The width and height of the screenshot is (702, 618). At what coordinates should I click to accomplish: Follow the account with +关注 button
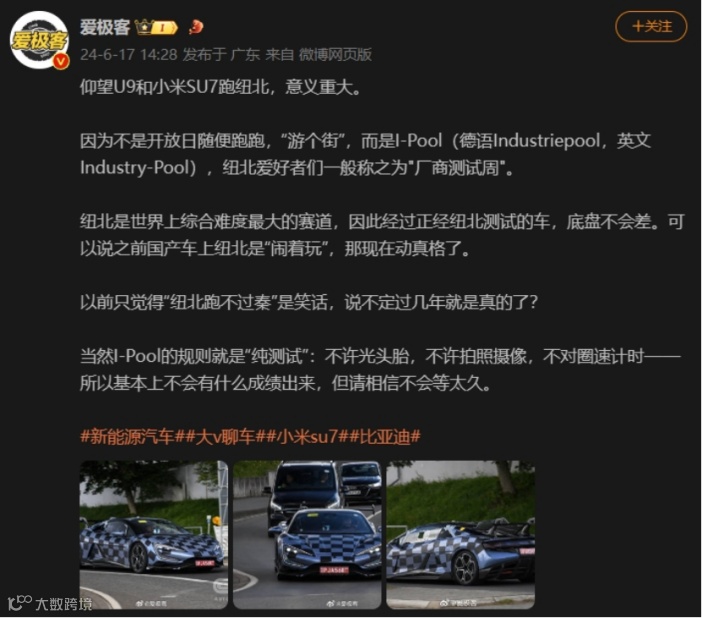(651, 26)
